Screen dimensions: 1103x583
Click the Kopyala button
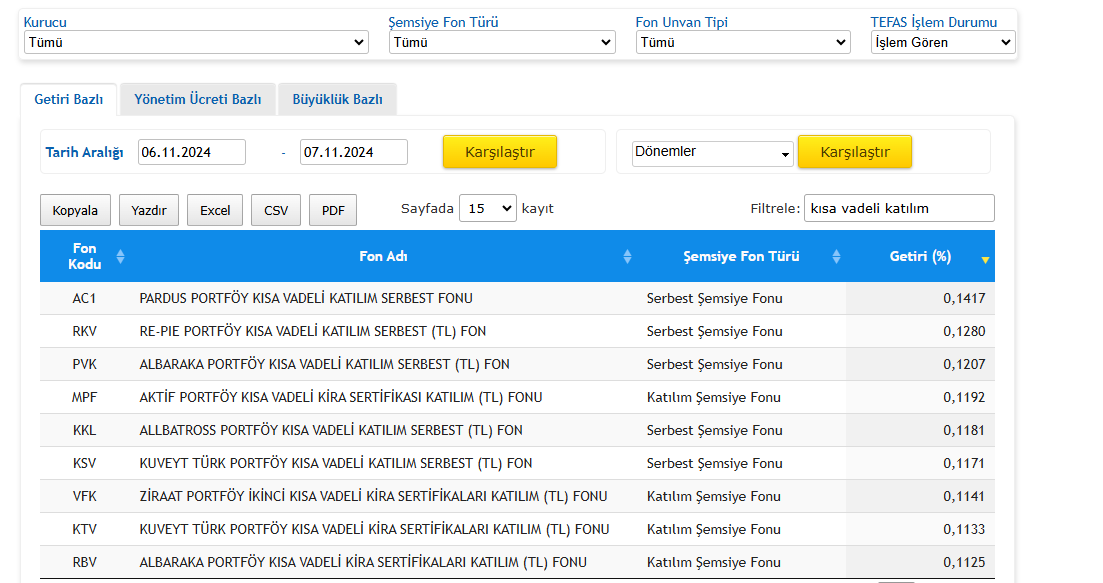(x=75, y=210)
